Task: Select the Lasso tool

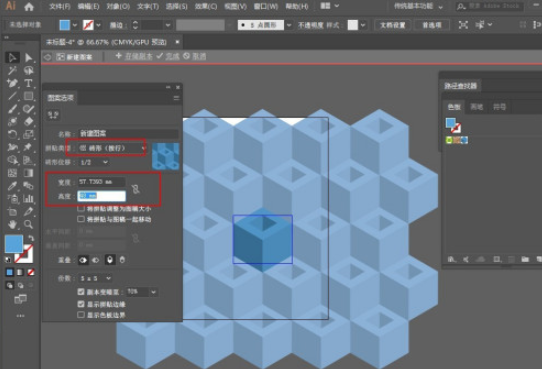Action: pyautogui.click(x=28, y=70)
